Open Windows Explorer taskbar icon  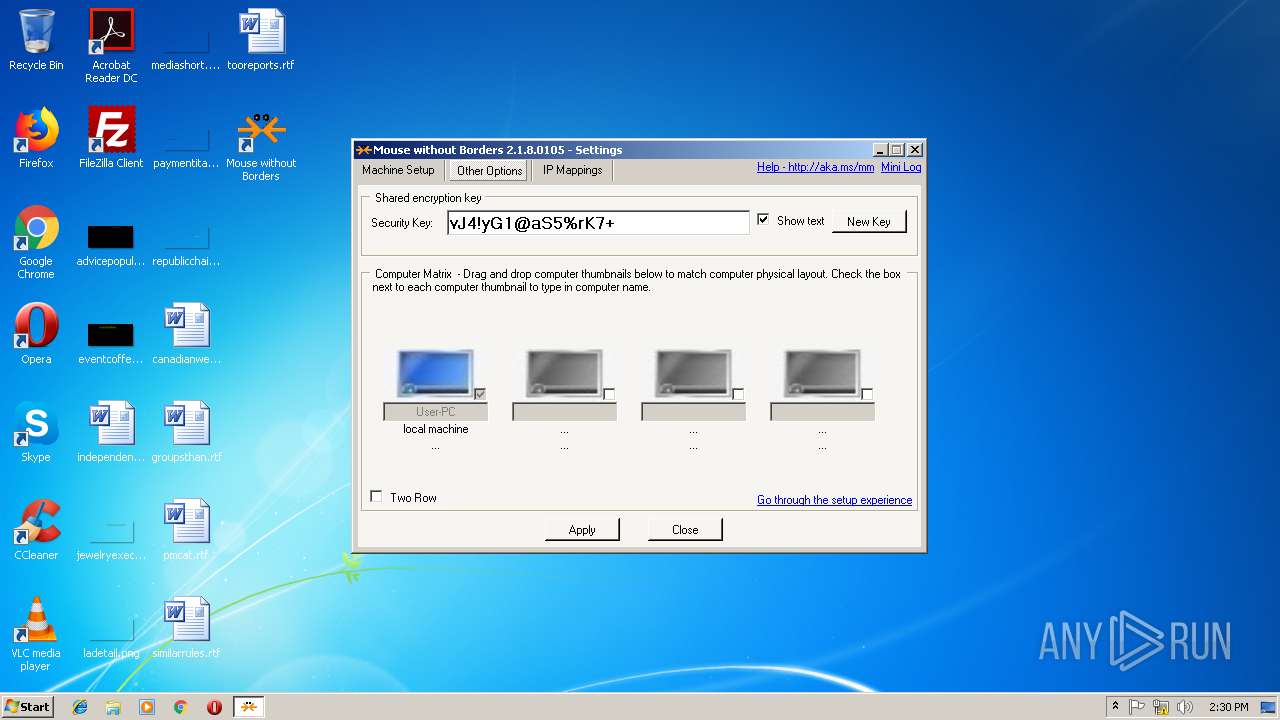[113, 707]
